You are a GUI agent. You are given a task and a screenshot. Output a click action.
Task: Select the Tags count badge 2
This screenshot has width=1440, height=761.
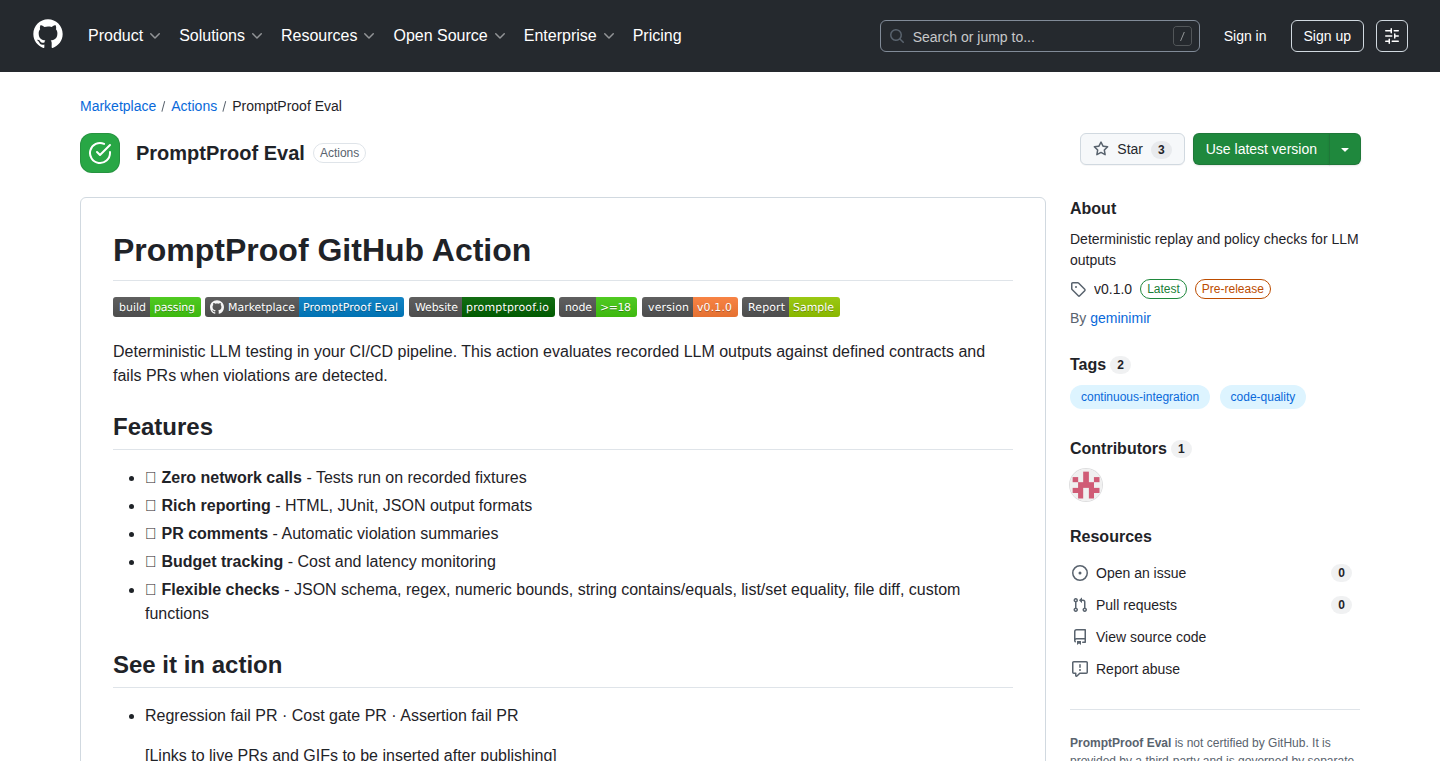pos(1121,365)
